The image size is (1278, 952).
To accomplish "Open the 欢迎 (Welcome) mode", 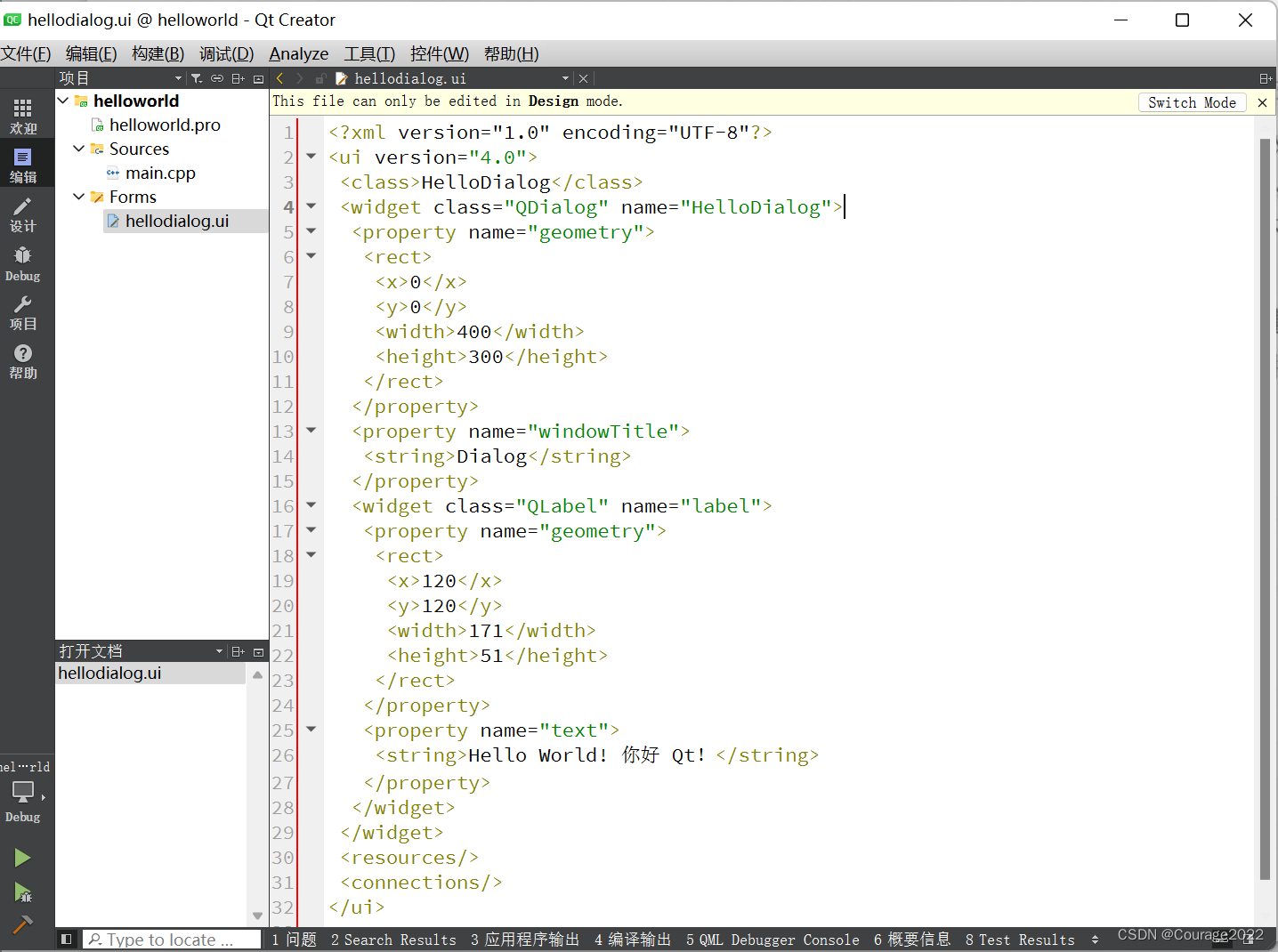I will click(23, 117).
